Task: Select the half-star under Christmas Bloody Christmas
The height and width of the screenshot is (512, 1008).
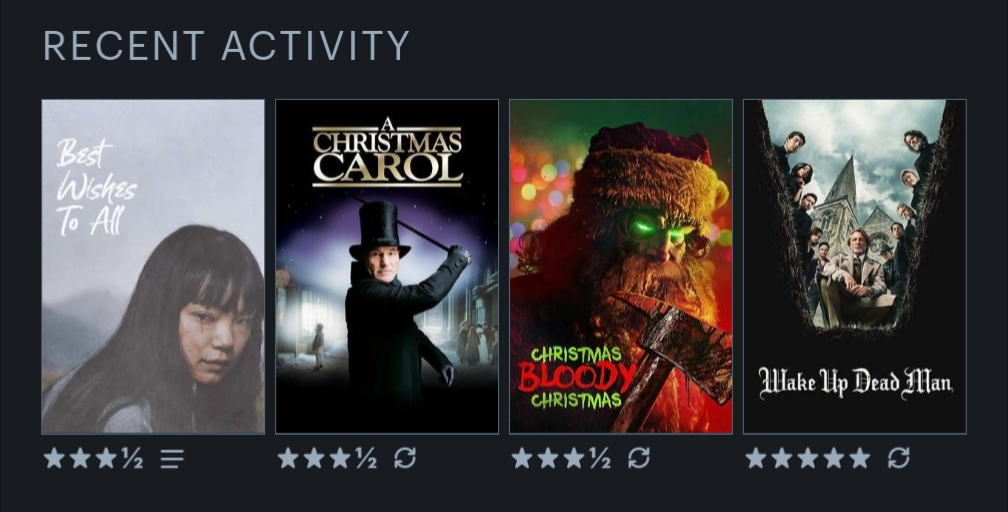Action: click(600, 459)
